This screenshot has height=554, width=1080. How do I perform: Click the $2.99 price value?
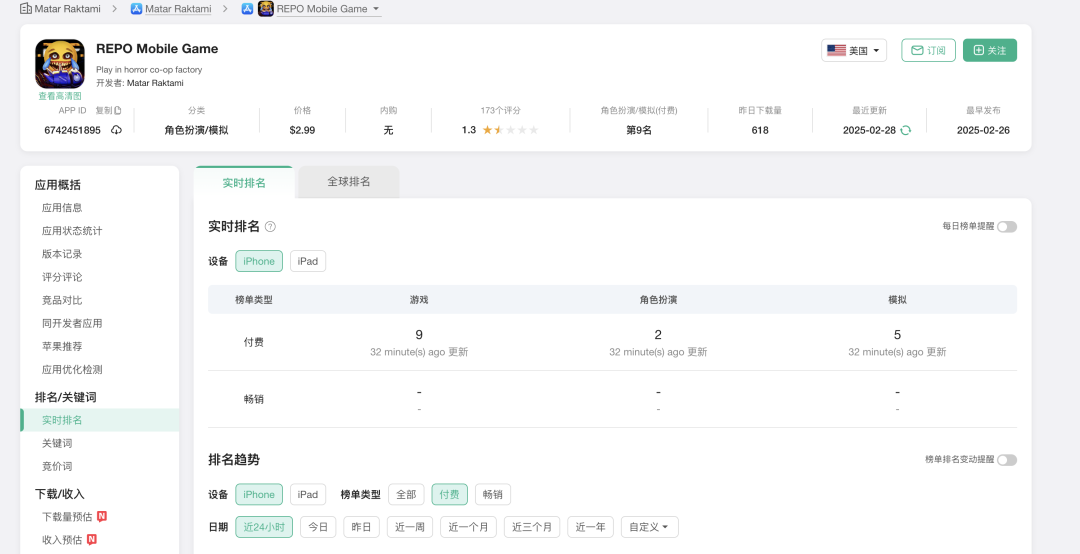[302, 130]
